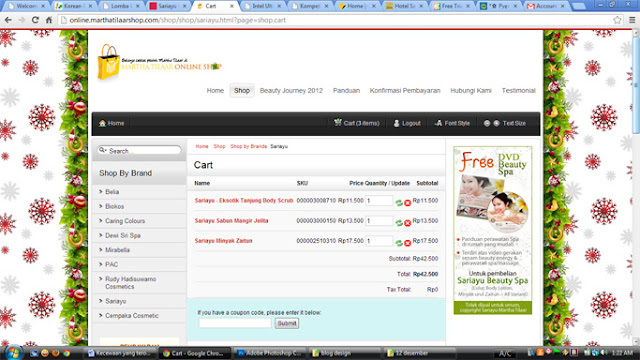Open Sariayu Eksotik Tanjung Body Scrub link
Screen dimensions: 640x360
pos(244,201)
